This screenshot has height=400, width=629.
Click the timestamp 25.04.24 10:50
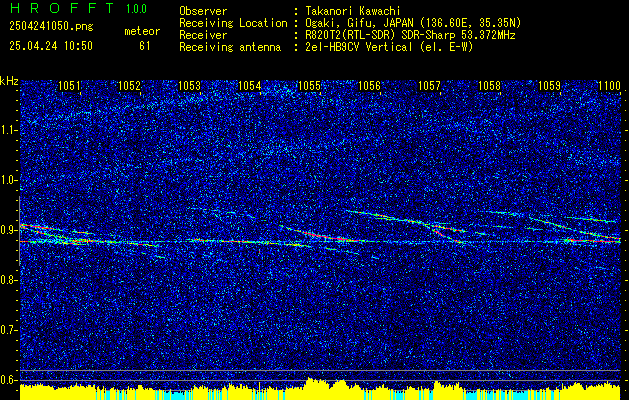coord(51,46)
